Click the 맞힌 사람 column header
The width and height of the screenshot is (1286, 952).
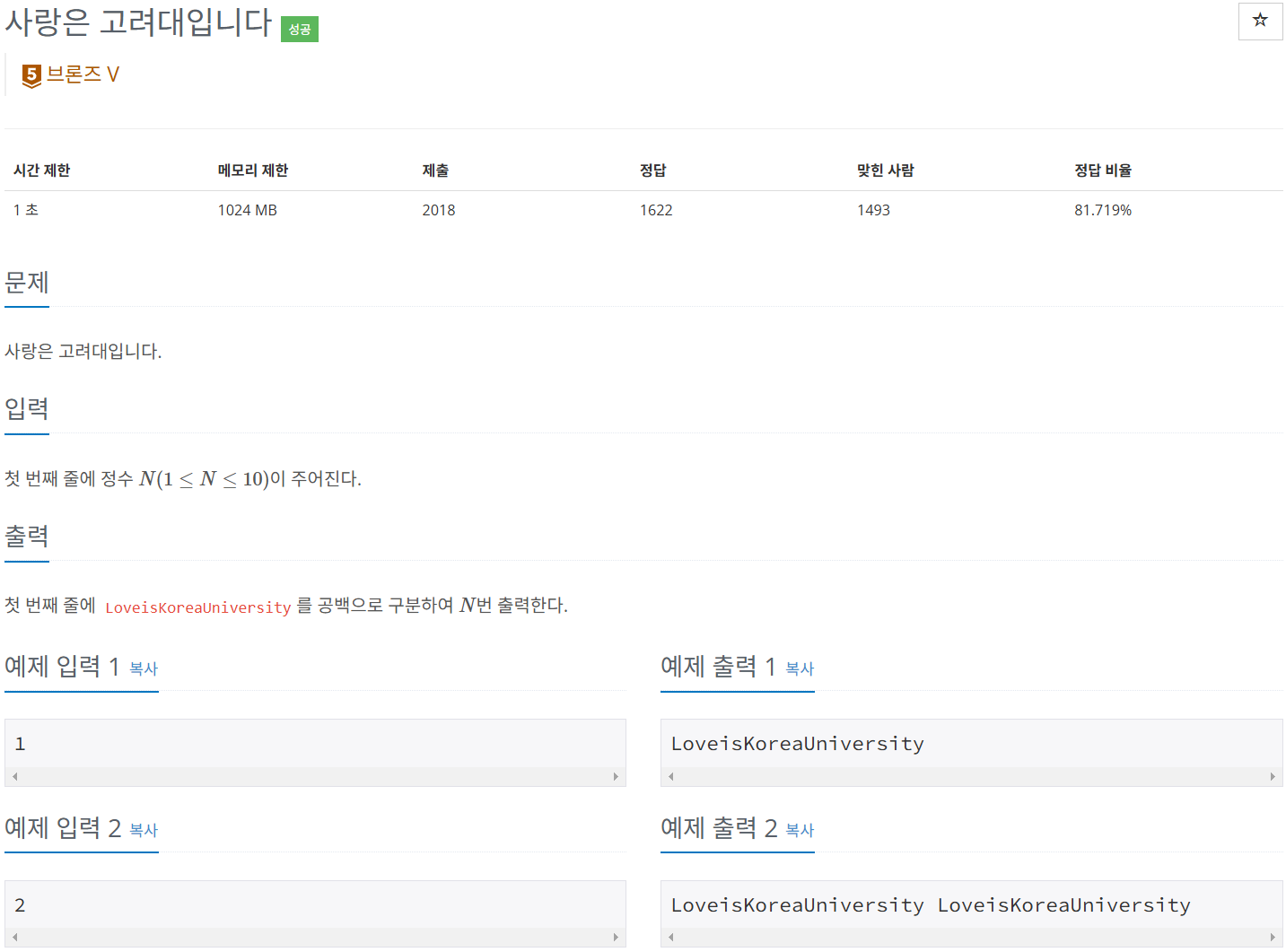click(x=885, y=170)
